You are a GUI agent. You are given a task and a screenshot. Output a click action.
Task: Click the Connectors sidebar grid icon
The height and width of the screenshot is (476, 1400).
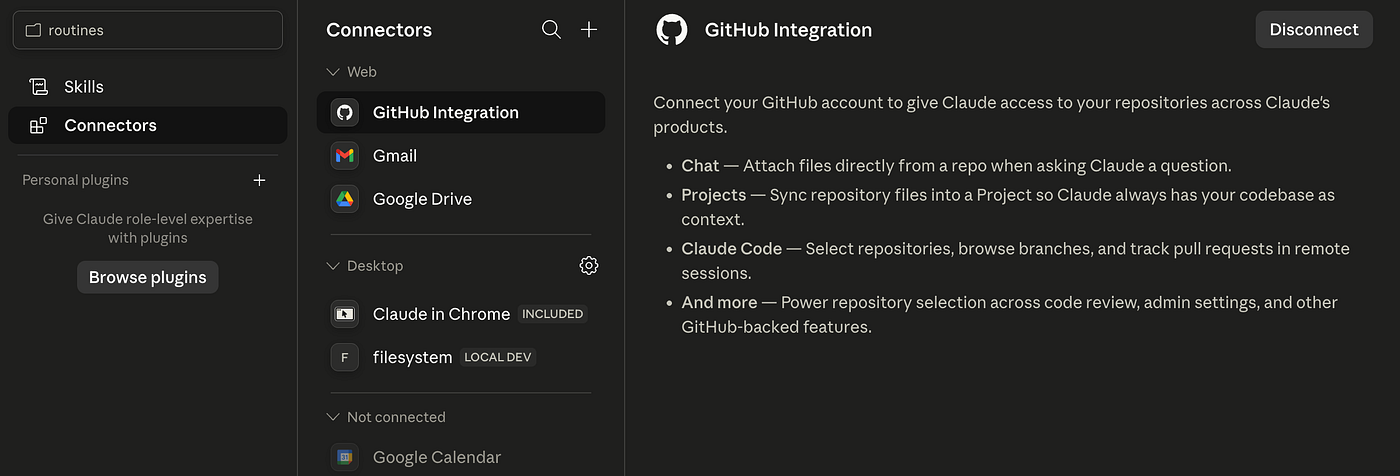pos(38,125)
